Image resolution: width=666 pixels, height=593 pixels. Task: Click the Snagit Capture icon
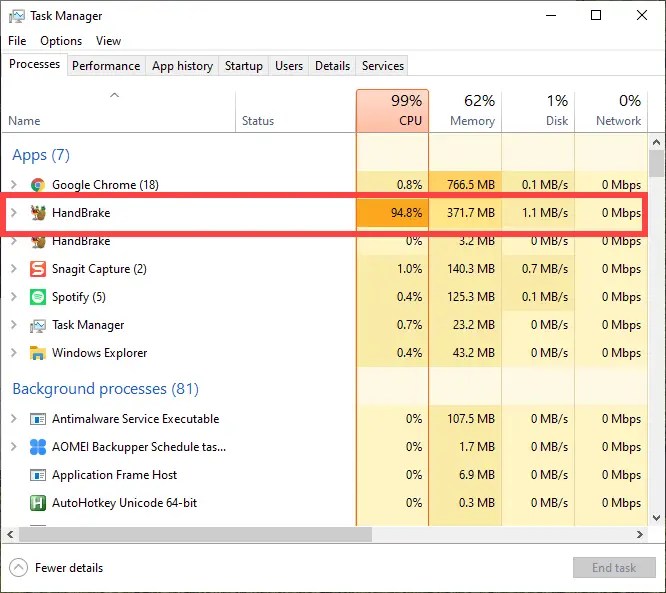point(38,269)
